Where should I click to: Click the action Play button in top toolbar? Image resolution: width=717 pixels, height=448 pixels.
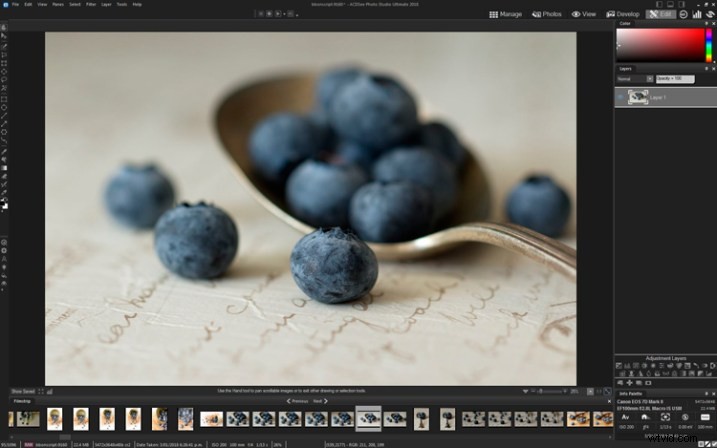pos(278,14)
